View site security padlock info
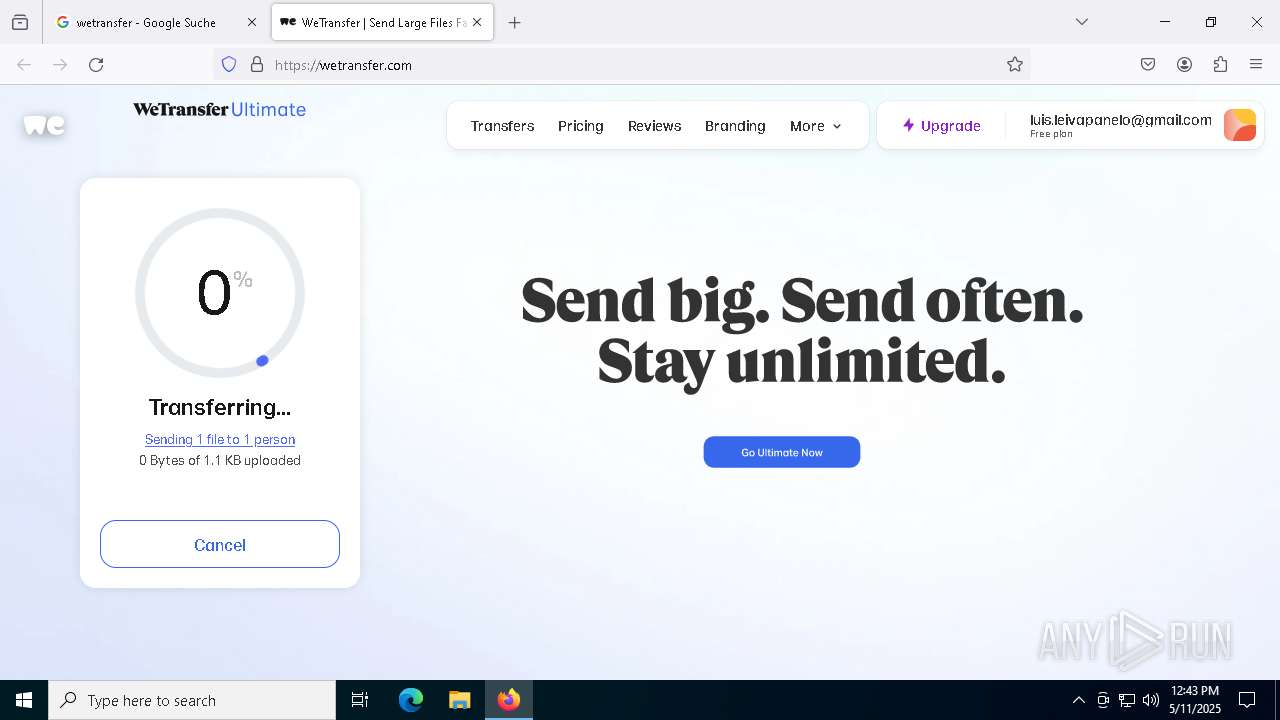 (x=257, y=65)
